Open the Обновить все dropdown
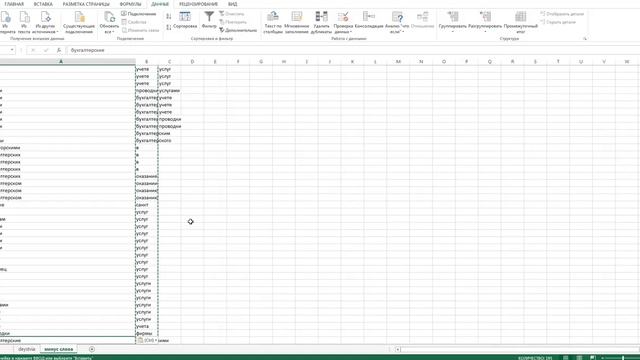The height and width of the screenshot is (360, 640). coord(109,22)
